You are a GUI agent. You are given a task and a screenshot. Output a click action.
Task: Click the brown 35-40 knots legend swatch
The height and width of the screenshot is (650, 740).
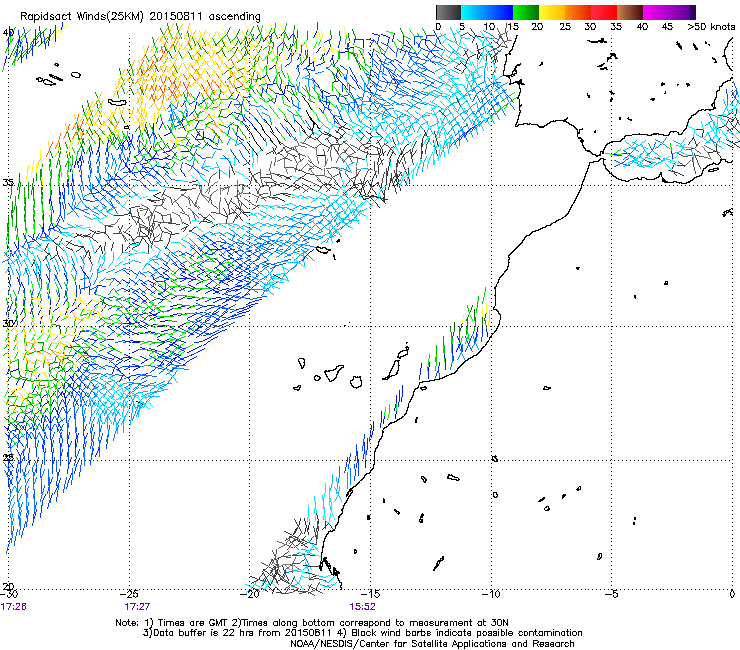click(x=630, y=12)
